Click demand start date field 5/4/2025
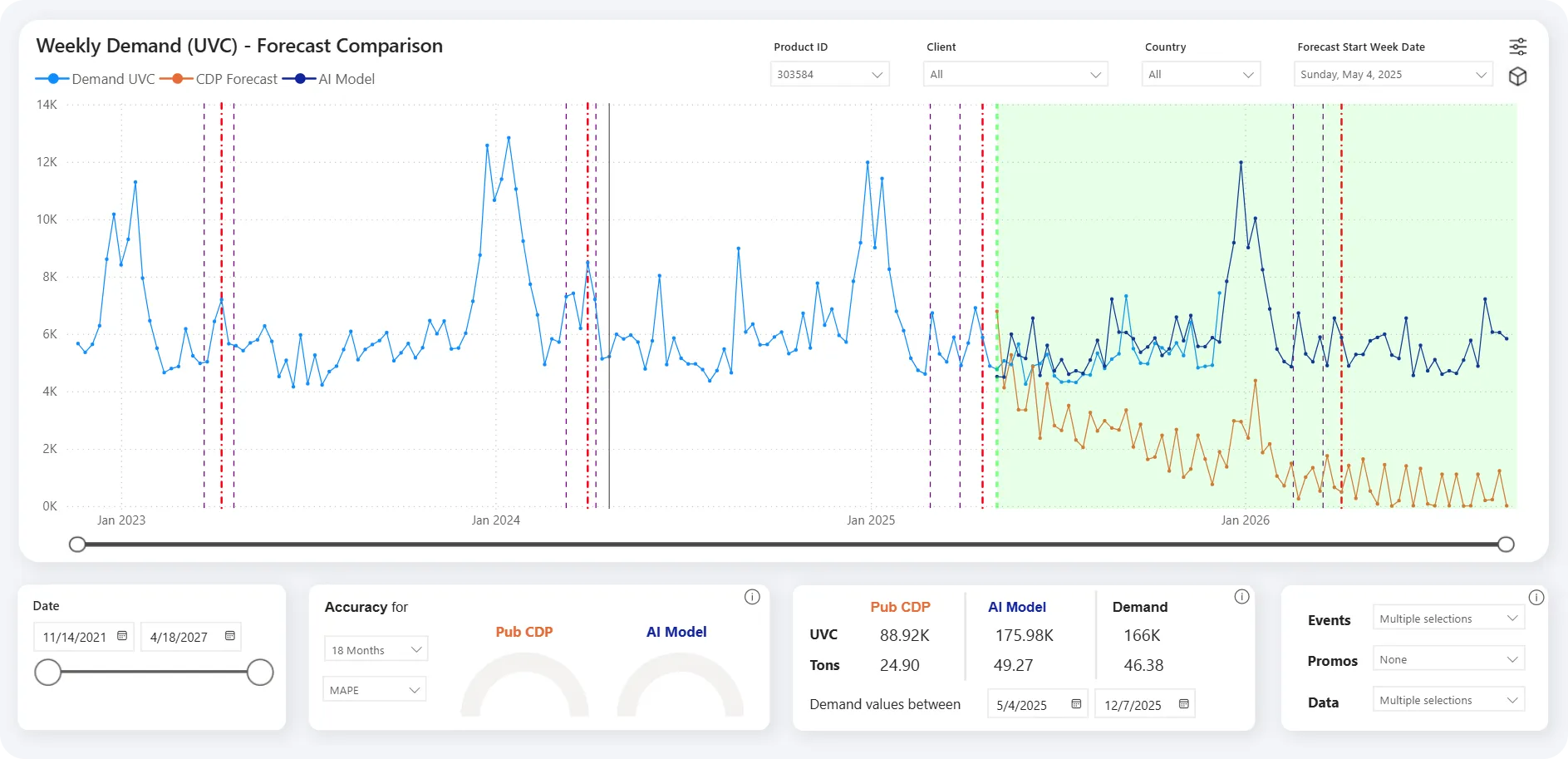Screen dimensions: 1568x759 coord(1037,704)
